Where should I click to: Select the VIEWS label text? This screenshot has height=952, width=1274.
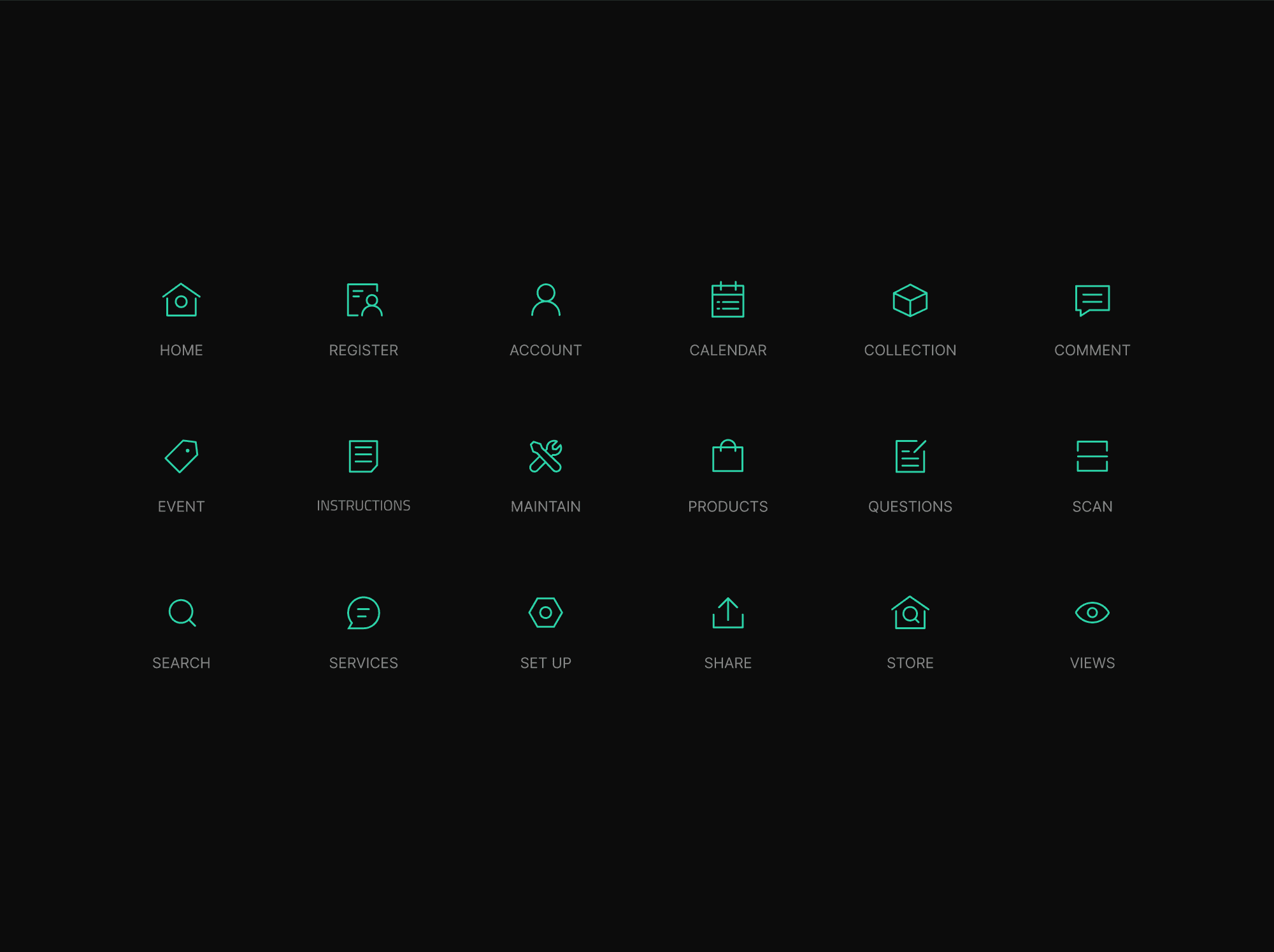pyautogui.click(x=1092, y=664)
